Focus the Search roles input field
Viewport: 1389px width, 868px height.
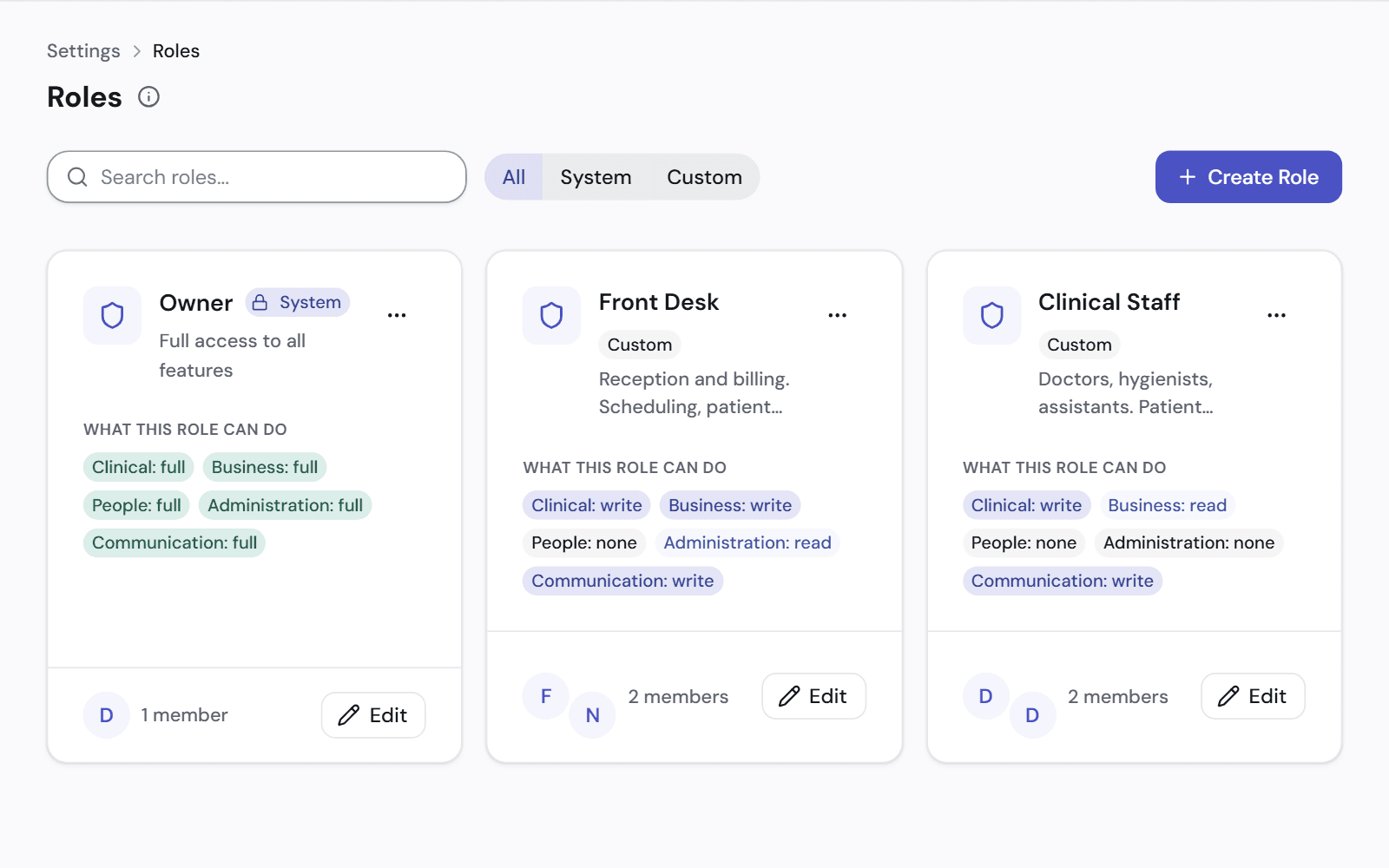pos(257,177)
